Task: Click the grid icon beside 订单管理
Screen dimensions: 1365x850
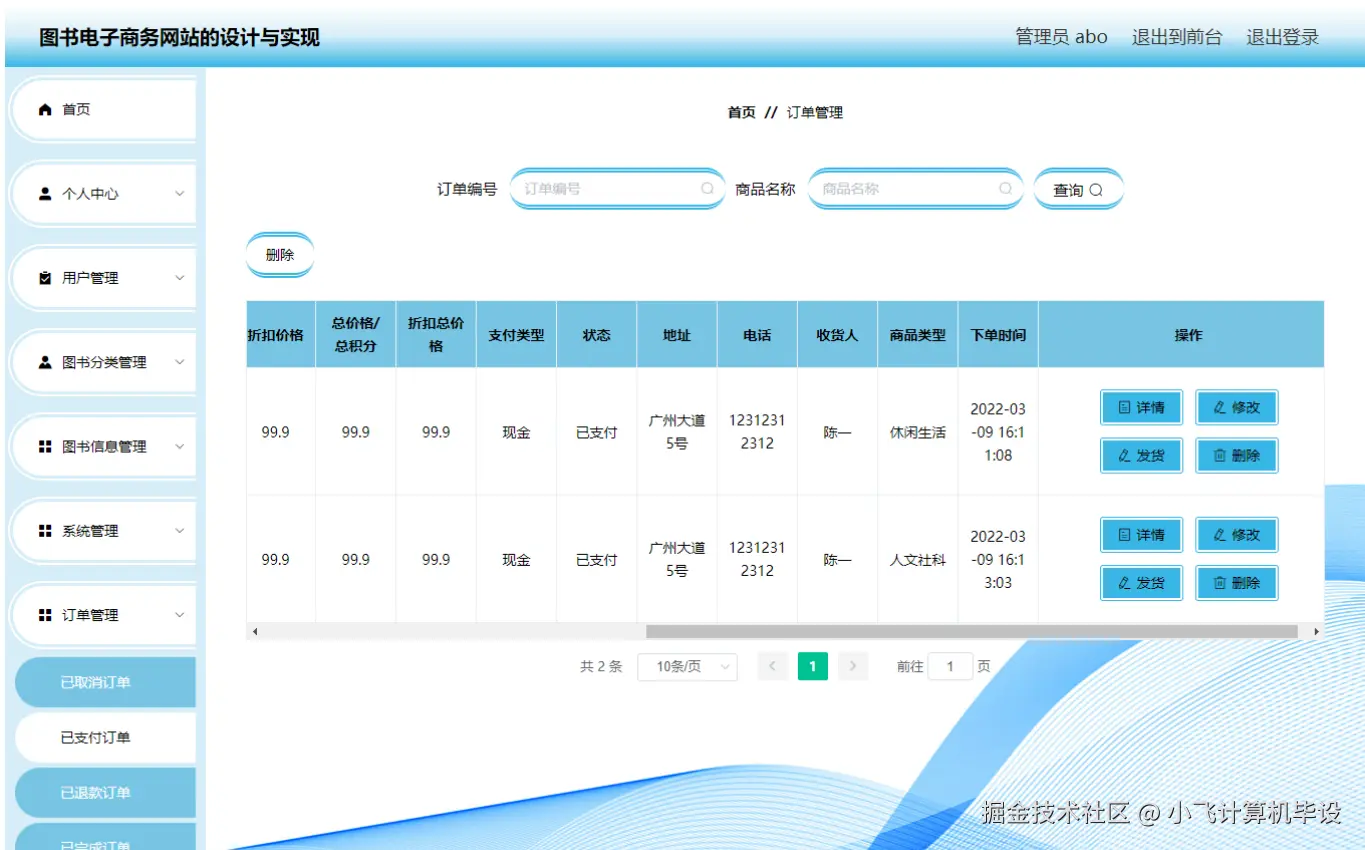Action: (44, 615)
